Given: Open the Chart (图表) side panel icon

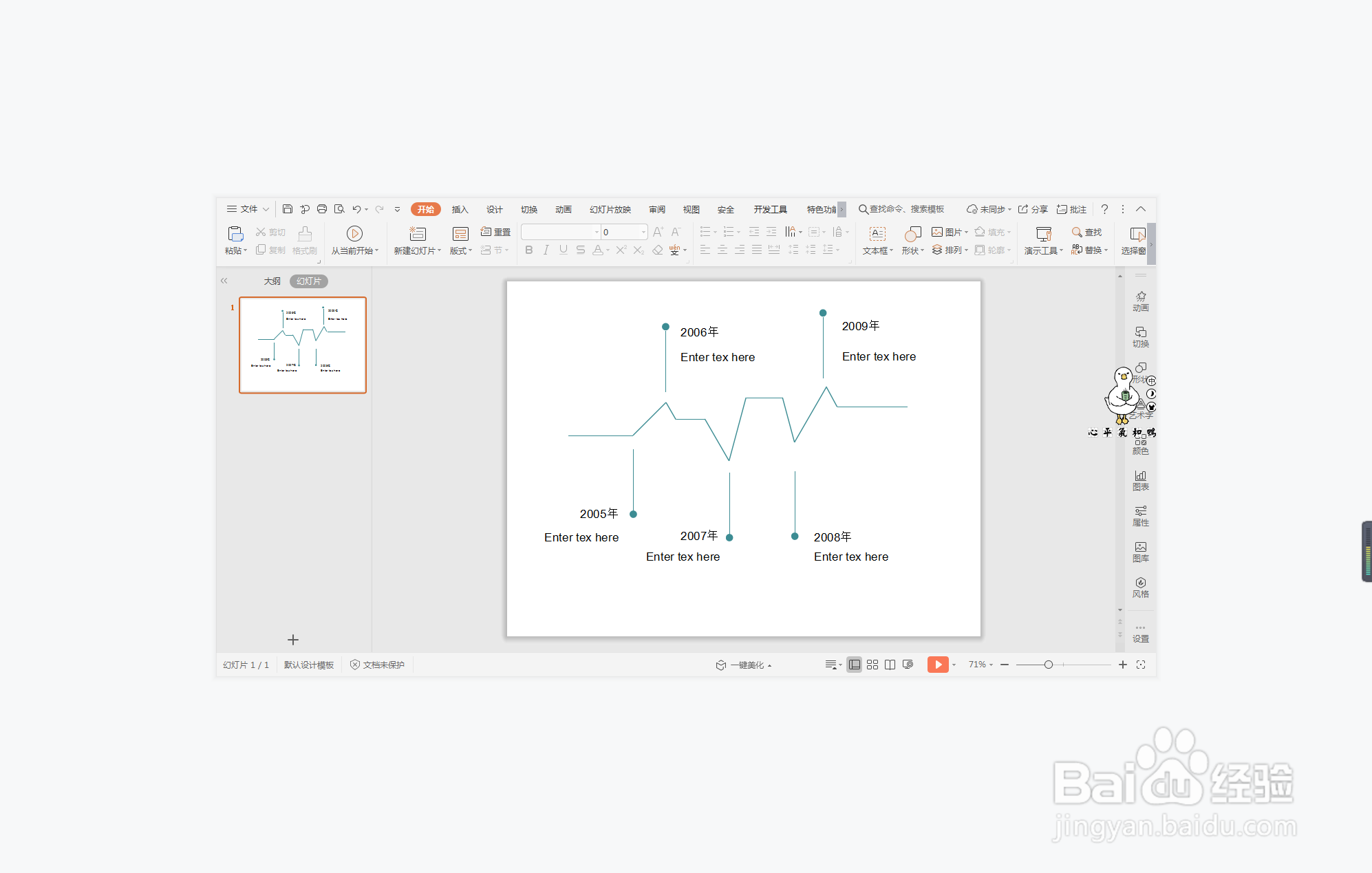Looking at the screenshot, I should pyautogui.click(x=1140, y=479).
